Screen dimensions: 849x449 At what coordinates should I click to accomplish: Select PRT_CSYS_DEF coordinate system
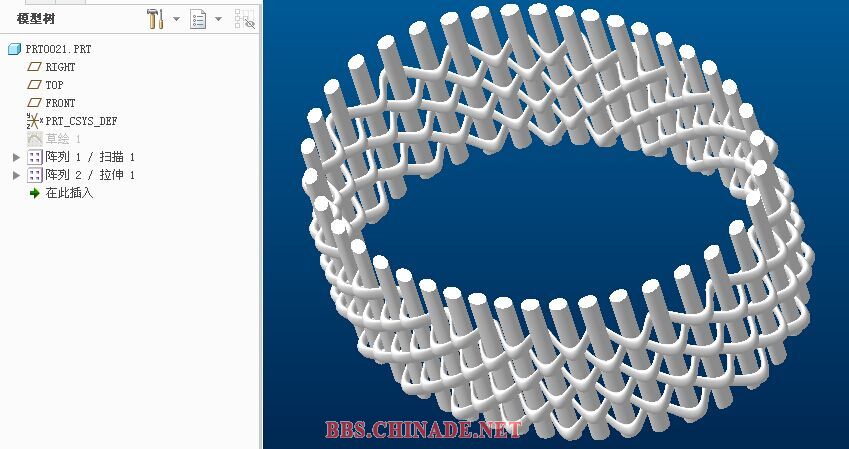[x=81, y=121]
